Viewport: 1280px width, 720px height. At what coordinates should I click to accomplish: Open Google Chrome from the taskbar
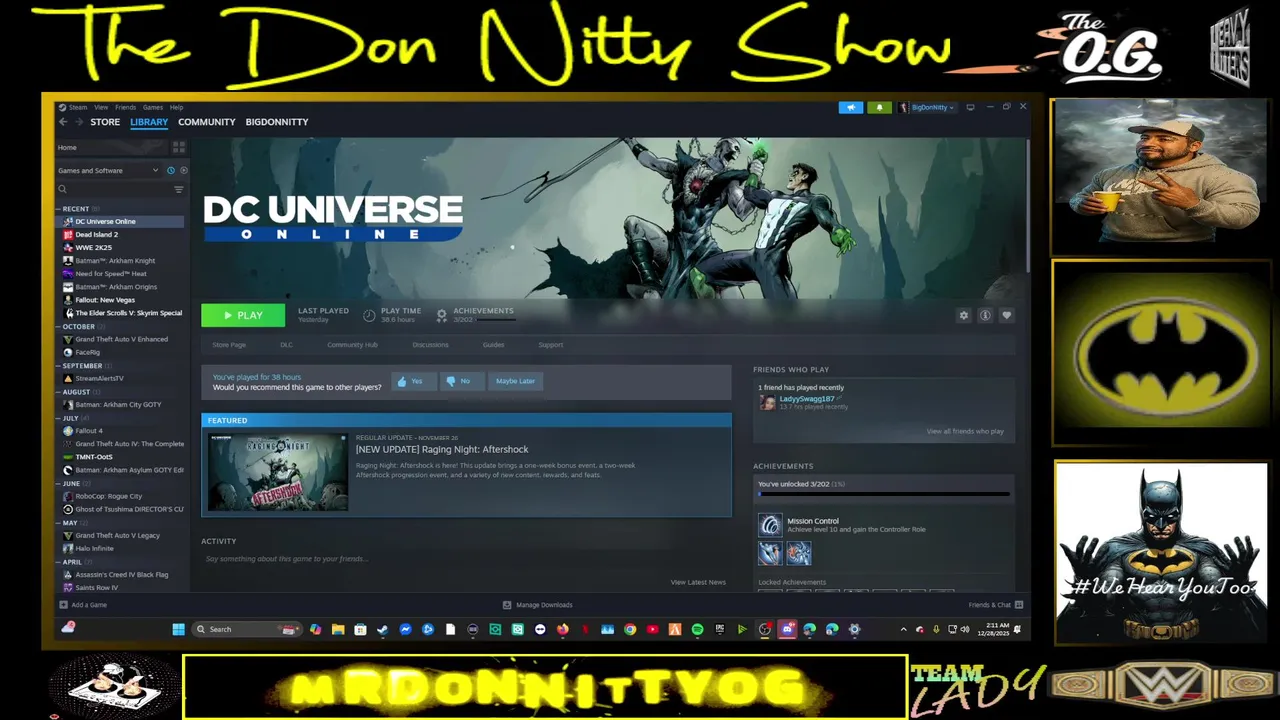(630, 629)
